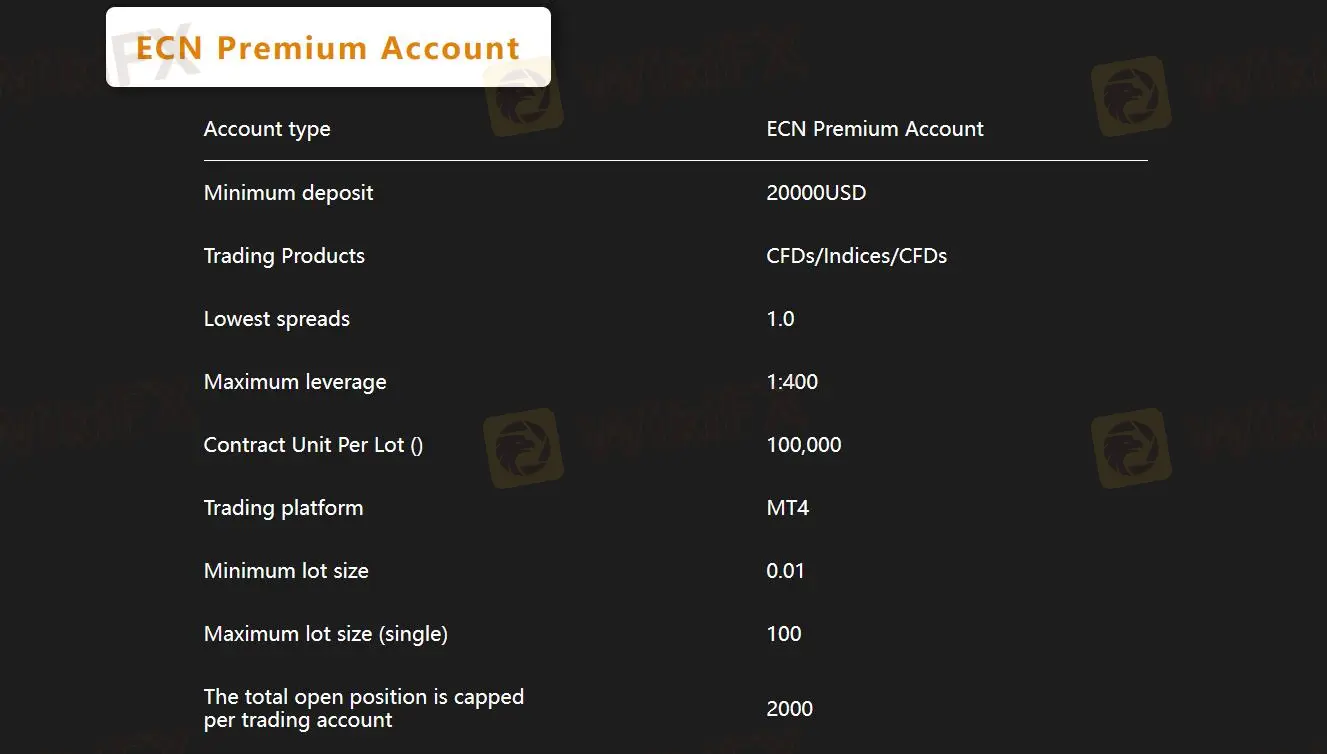Click the 20000USD deposit value

pyautogui.click(x=816, y=193)
